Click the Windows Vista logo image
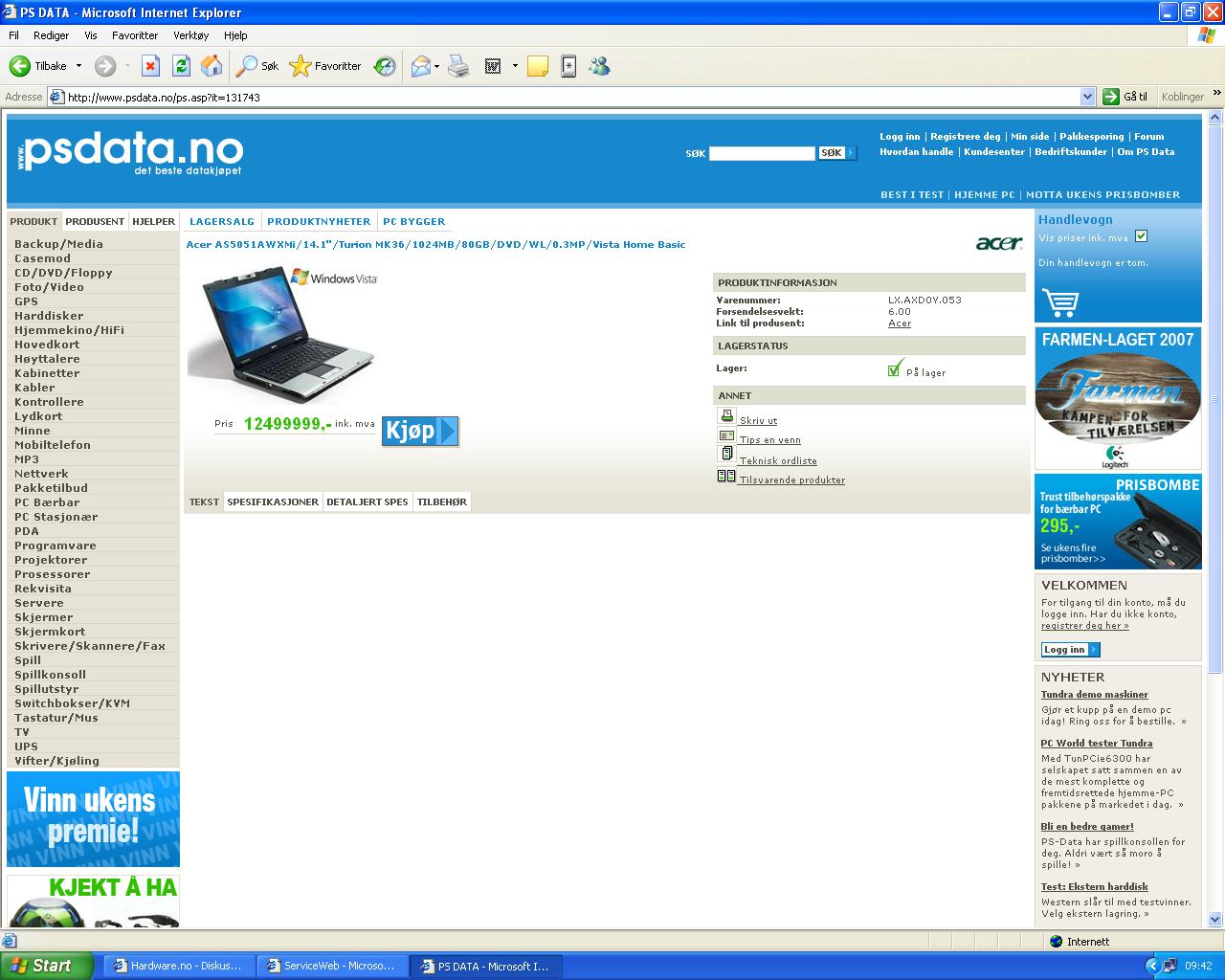The height and width of the screenshot is (980, 1225). 334,278
